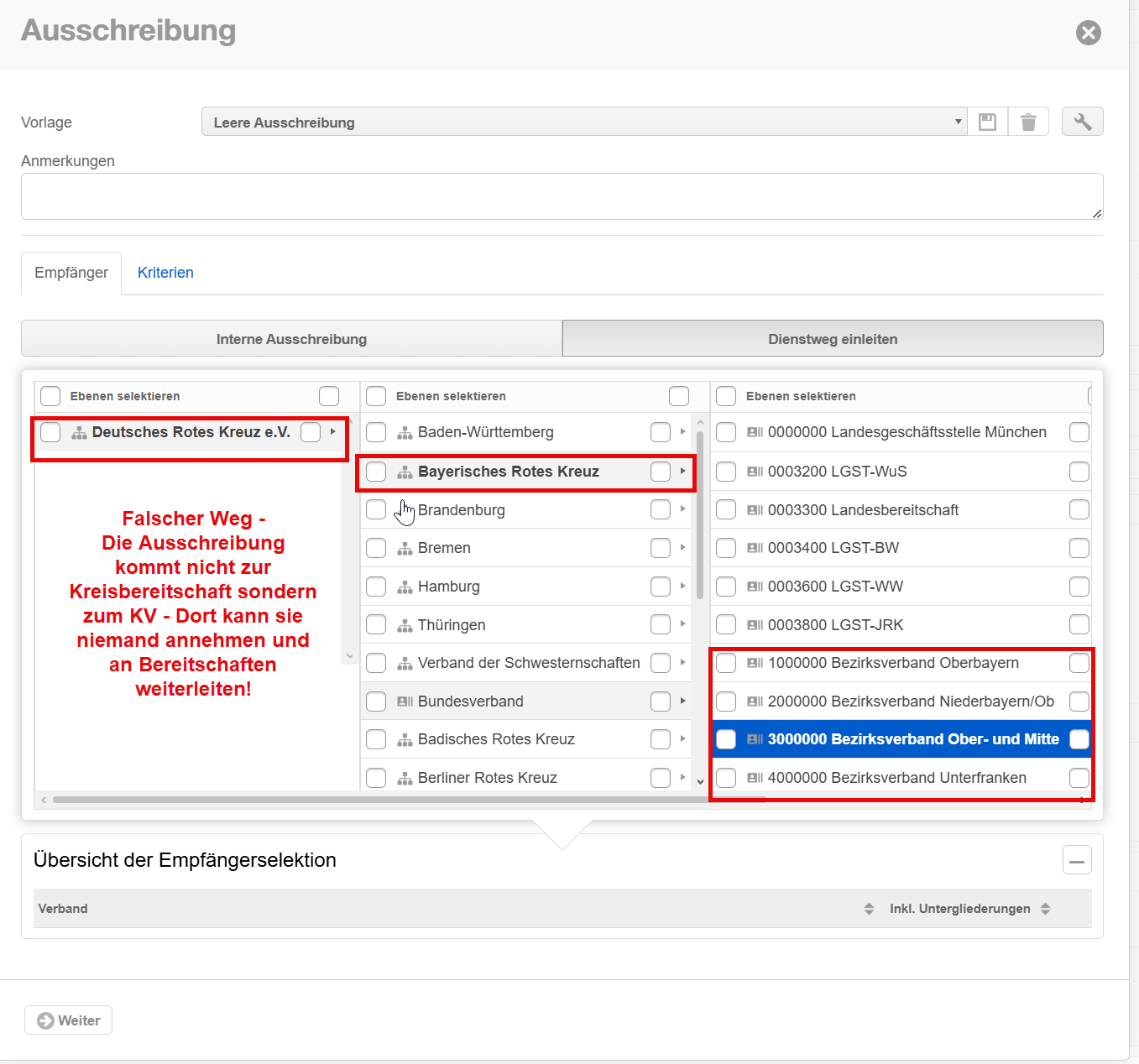Select checkbox for 1000000 Bezirksverband Oberbayern

726,663
